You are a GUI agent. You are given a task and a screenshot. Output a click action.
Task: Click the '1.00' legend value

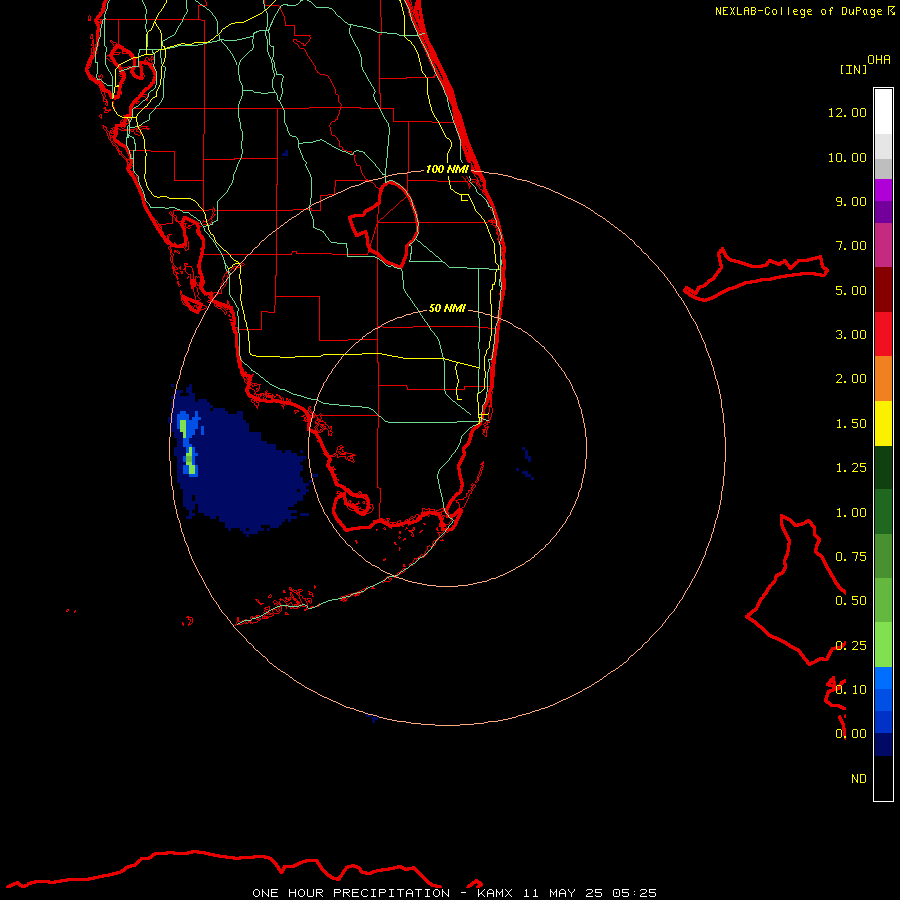click(x=851, y=513)
